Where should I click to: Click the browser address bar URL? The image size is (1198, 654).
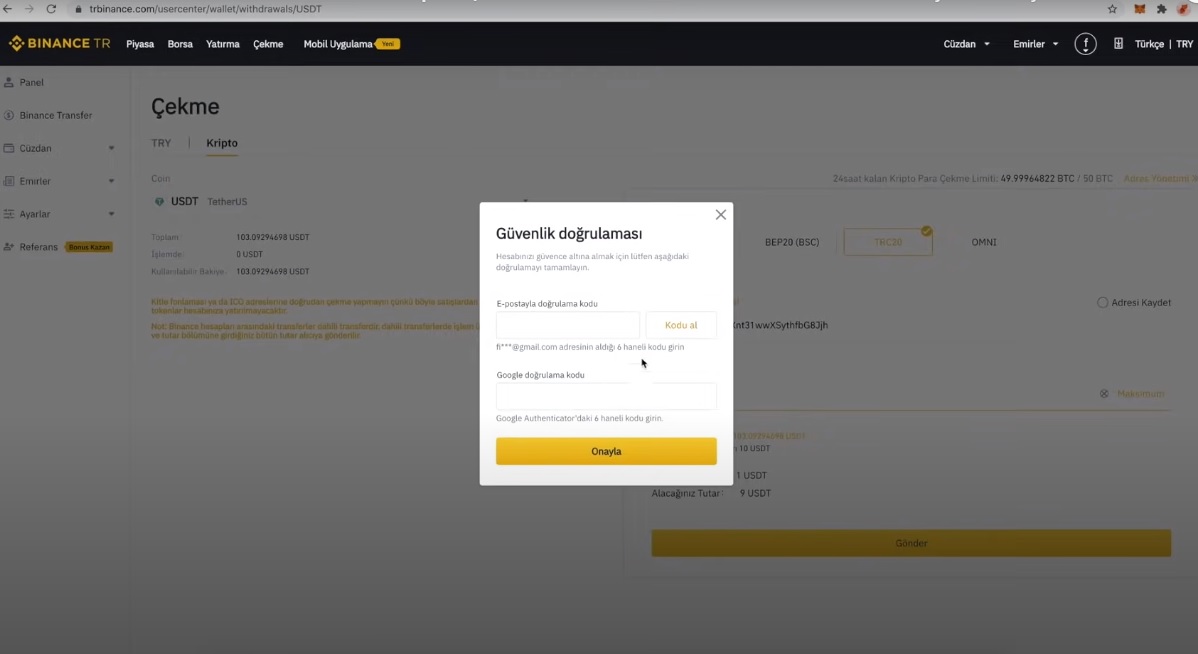206,9
